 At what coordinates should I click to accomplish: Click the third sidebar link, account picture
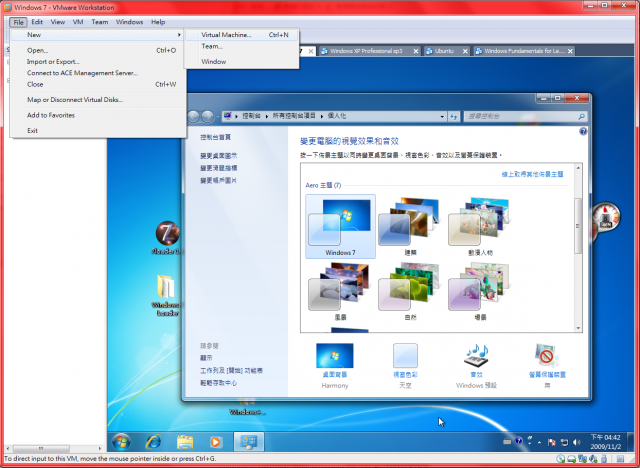pyautogui.click(x=218, y=180)
